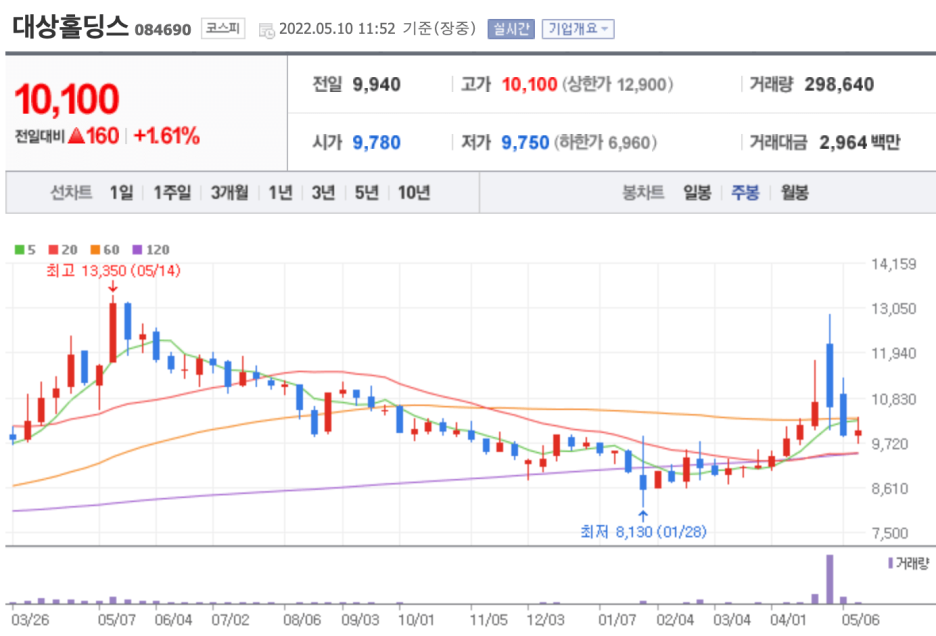Select the 주봉 weekly candle chart
Screen dimensions: 936x636
tap(745, 192)
